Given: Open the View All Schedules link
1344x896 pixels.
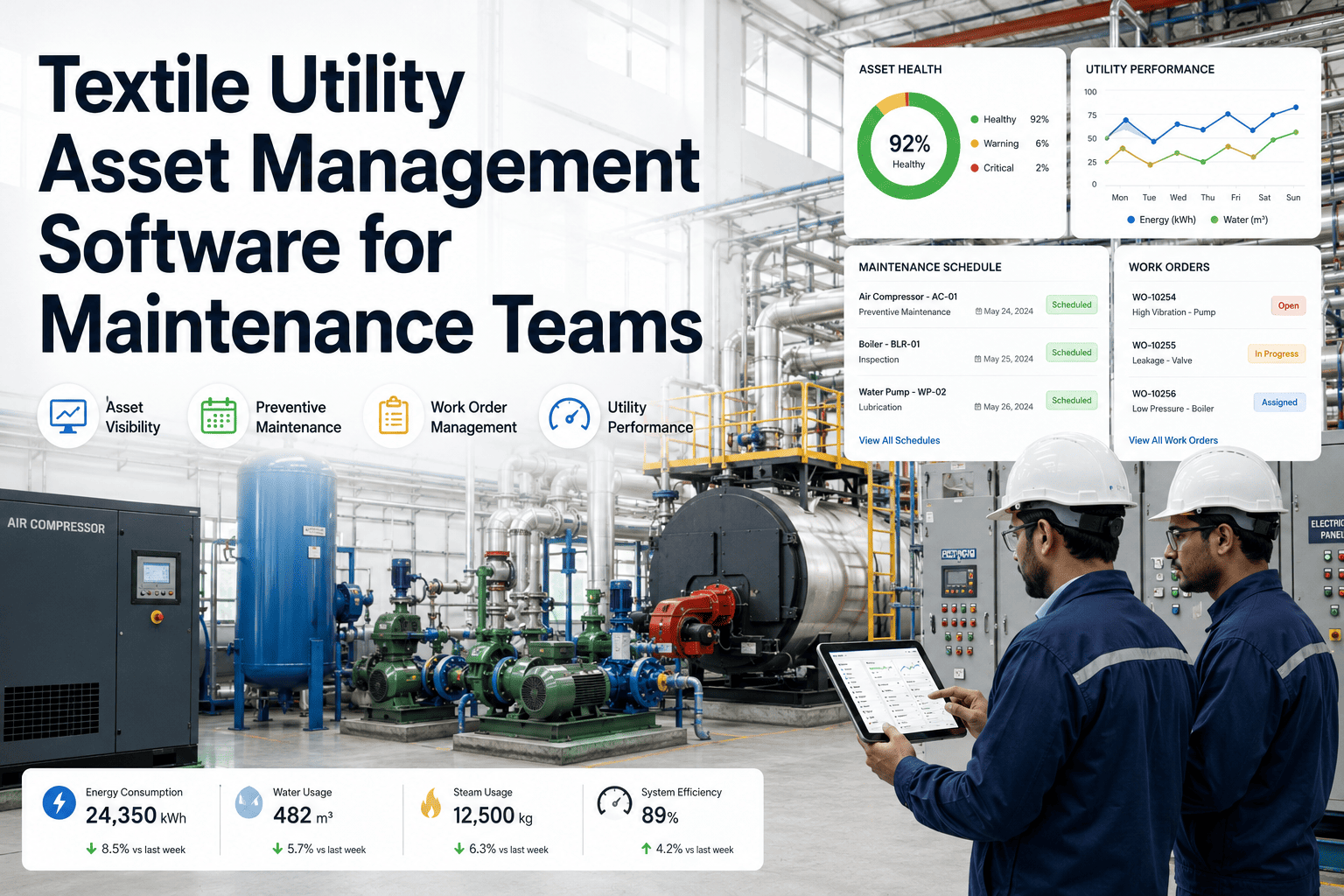Looking at the screenshot, I should [x=899, y=440].
